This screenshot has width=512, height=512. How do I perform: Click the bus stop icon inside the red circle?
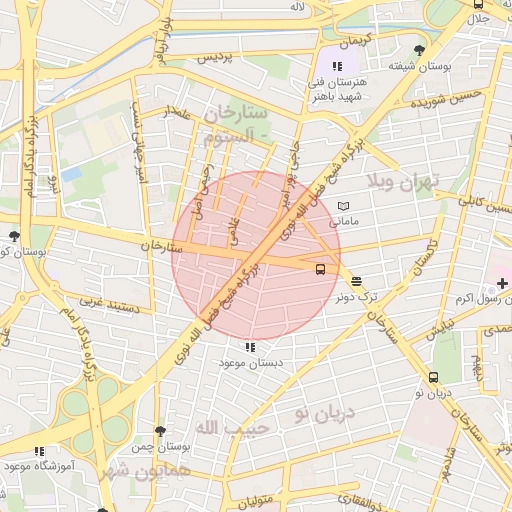pyautogui.click(x=320, y=269)
